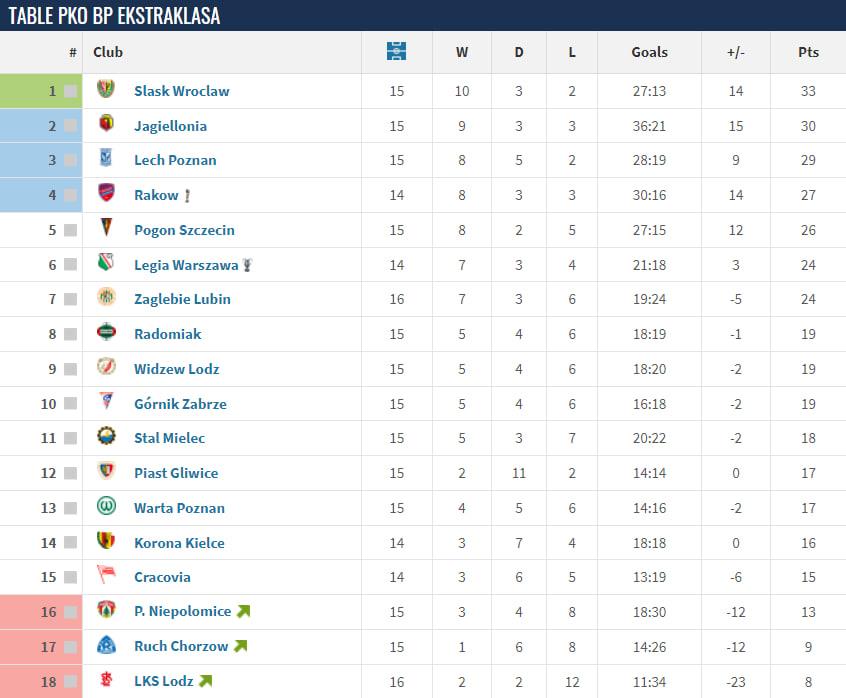Click the Warta Poznan green crest

coord(106,507)
